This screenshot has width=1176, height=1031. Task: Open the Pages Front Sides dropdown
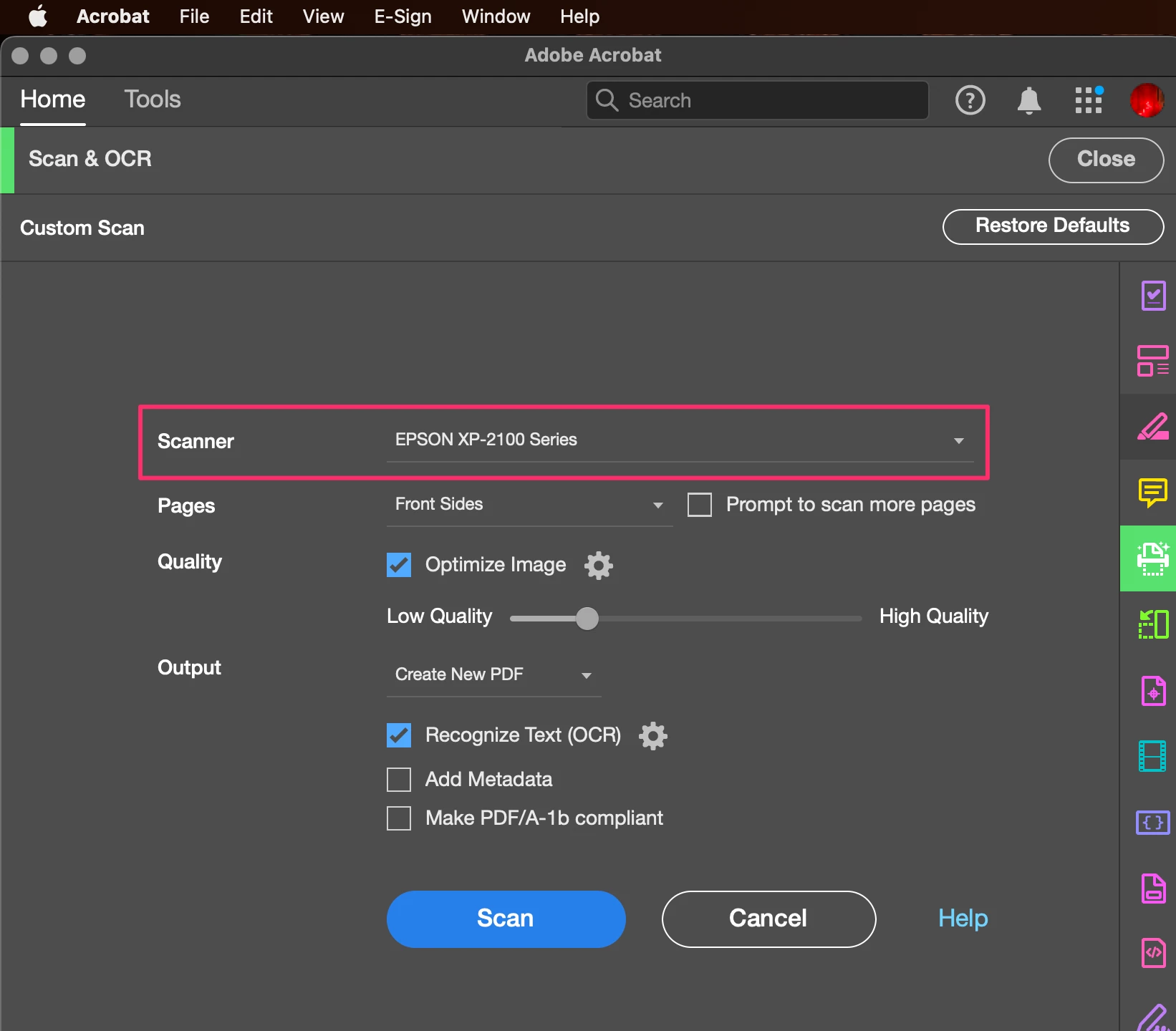click(530, 505)
